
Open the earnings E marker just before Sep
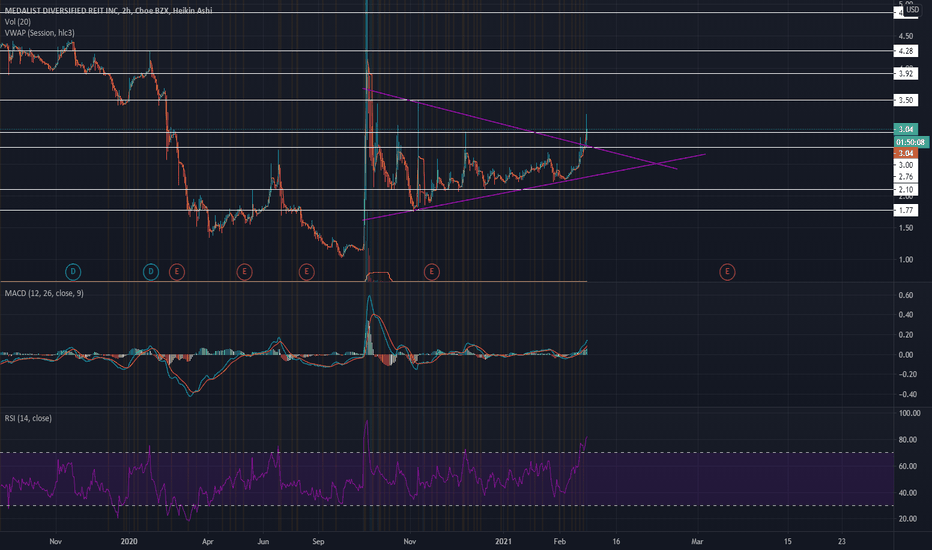click(306, 272)
